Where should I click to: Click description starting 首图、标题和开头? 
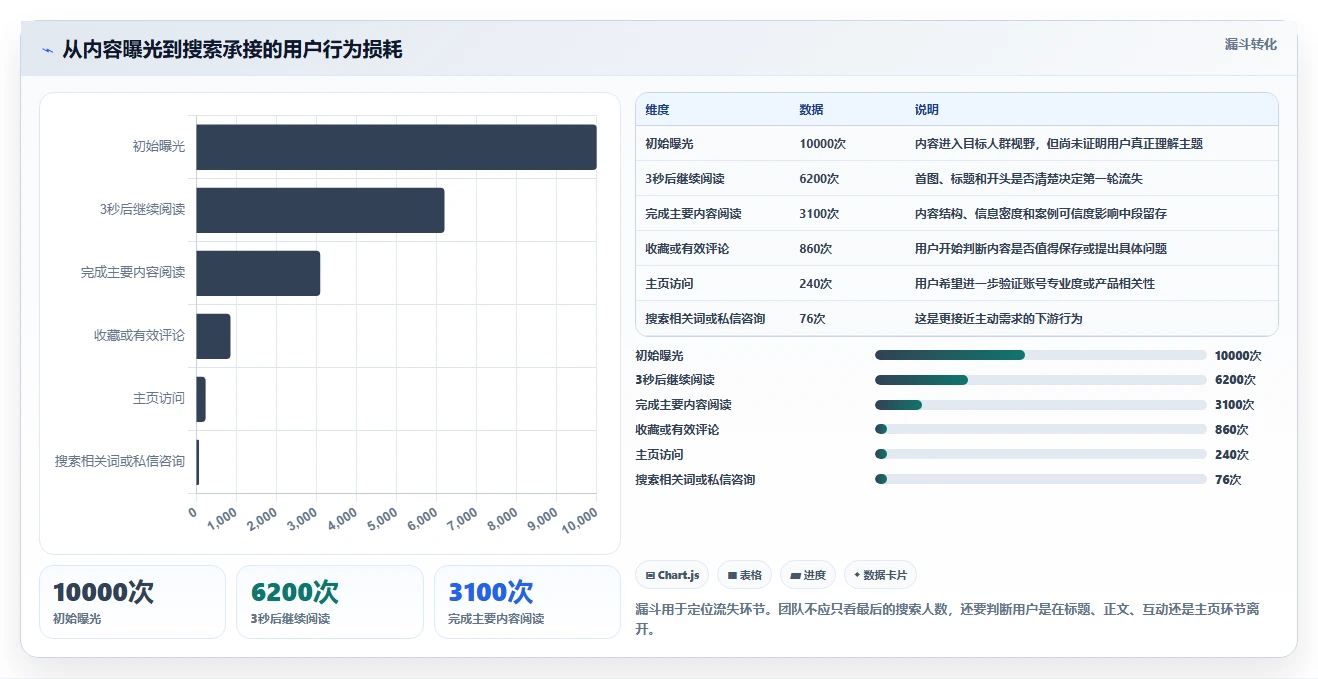(x=1029, y=179)
